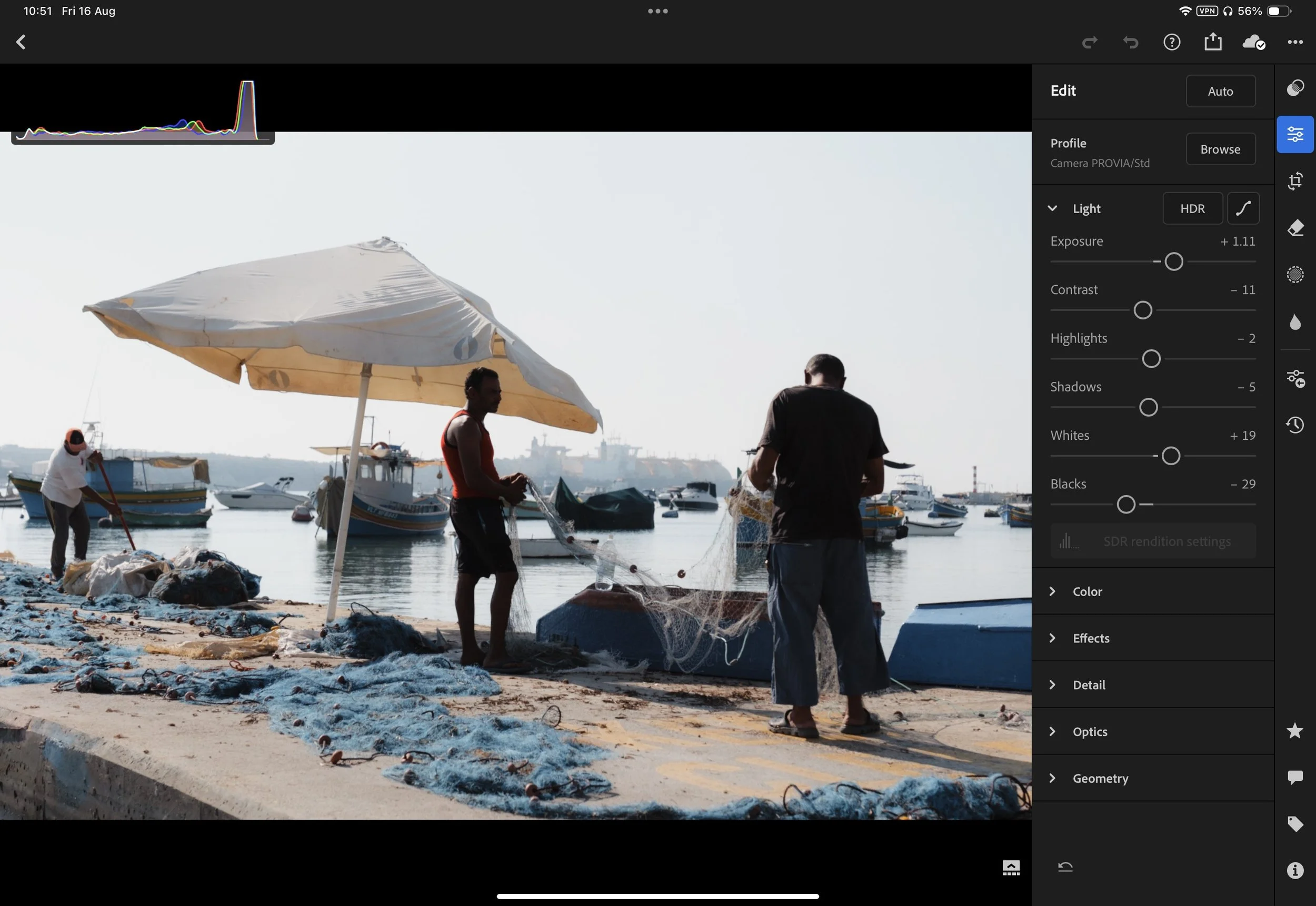Open the star rating panel
This screenshot has width=1316, height=906.
tap(1294, 731)
